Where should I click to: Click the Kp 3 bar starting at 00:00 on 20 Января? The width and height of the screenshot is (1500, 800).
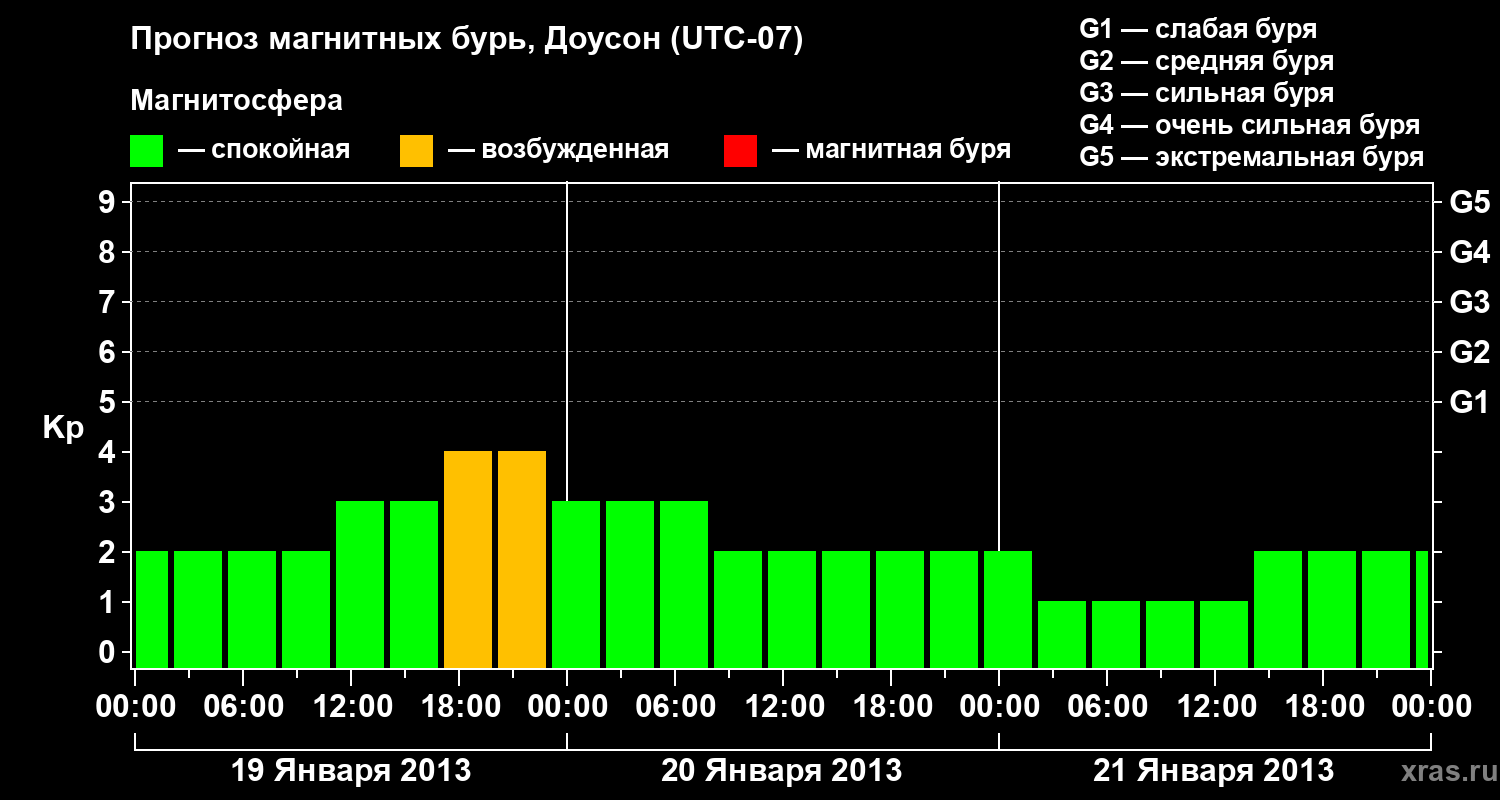coord(576,584)
